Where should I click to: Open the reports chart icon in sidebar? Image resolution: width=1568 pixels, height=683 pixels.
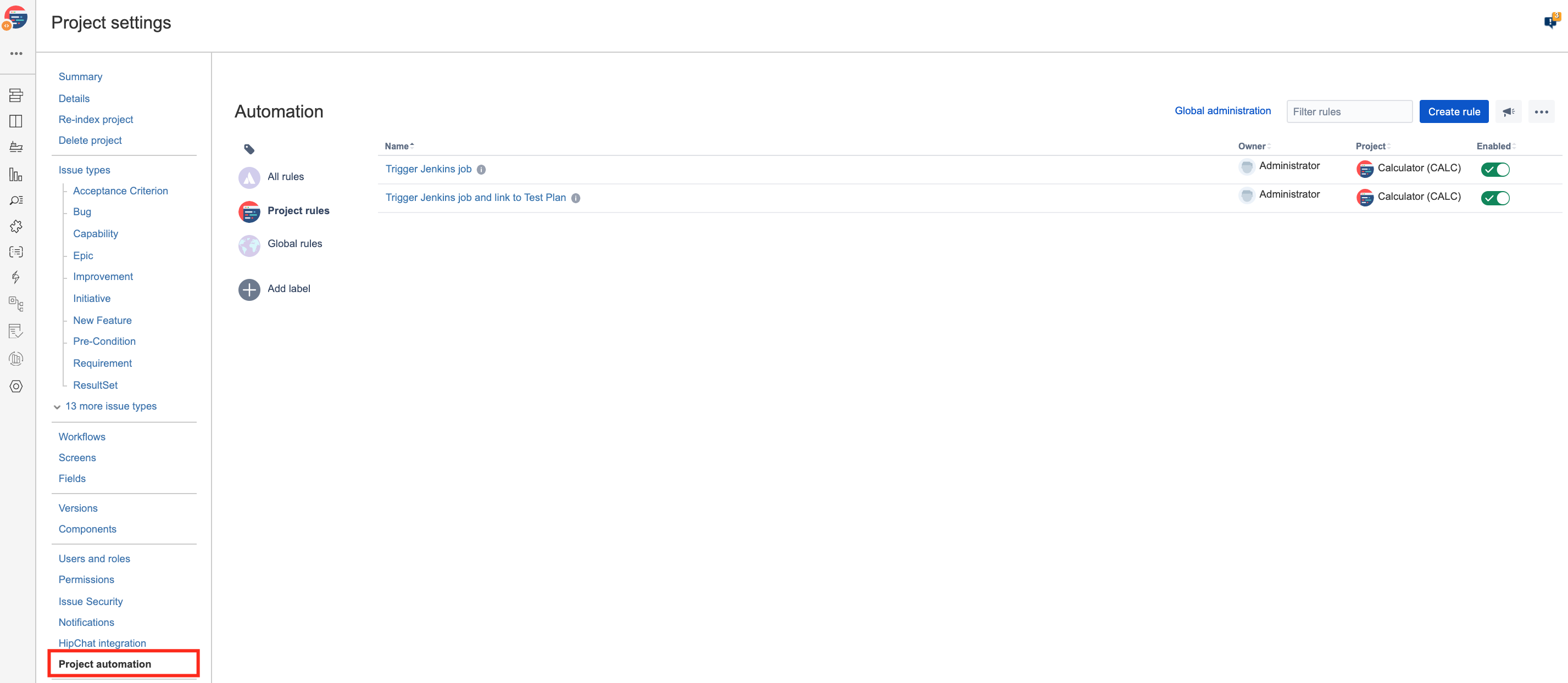pyautogui.click(x=16, y=175)
